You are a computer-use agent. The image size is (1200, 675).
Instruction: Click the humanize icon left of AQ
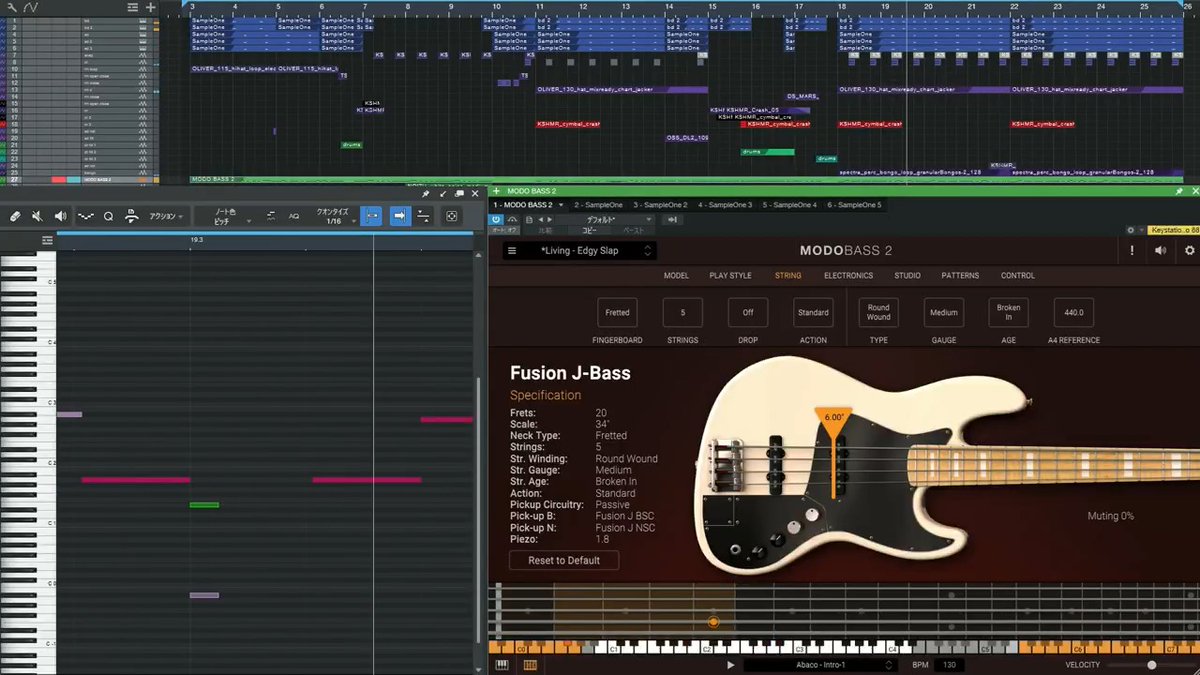point(271,216)
